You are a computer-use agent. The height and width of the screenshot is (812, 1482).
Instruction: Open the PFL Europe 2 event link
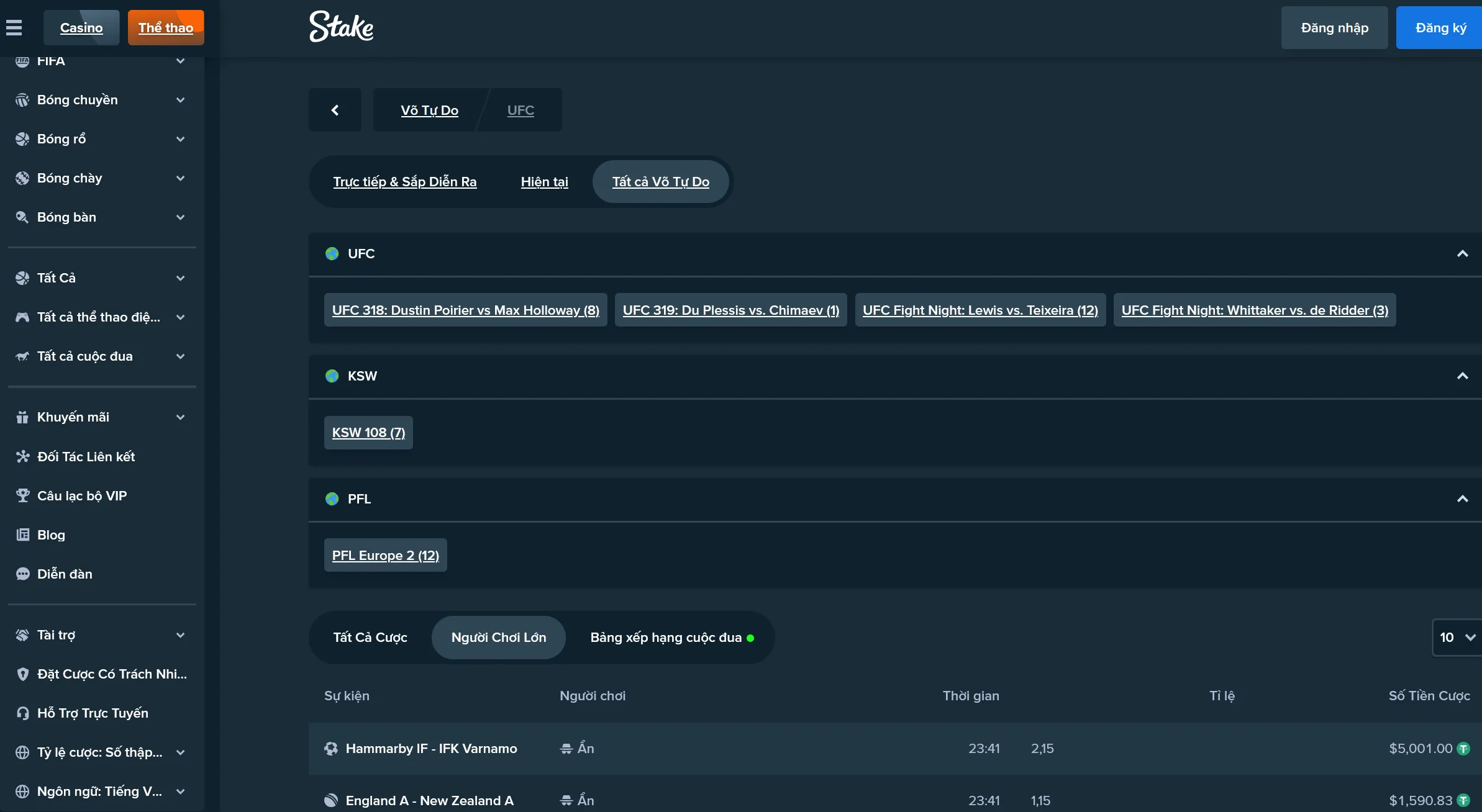(x=385, y=555)
